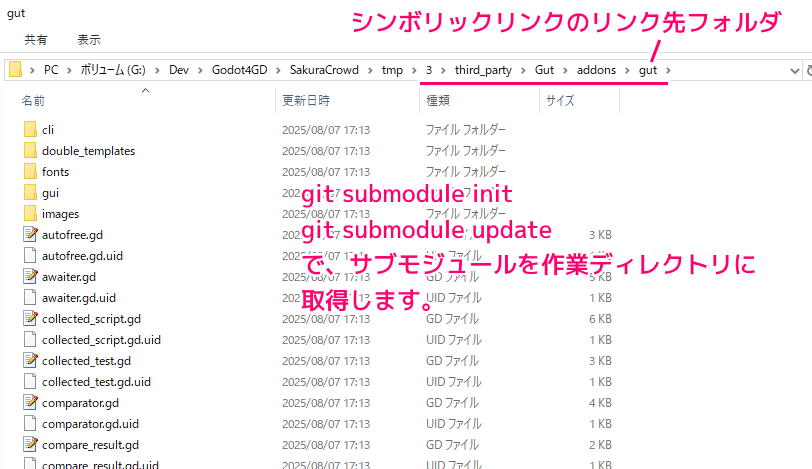Sort files by 名前 column header
Screen dimensions: 812x469
(34, 101)
